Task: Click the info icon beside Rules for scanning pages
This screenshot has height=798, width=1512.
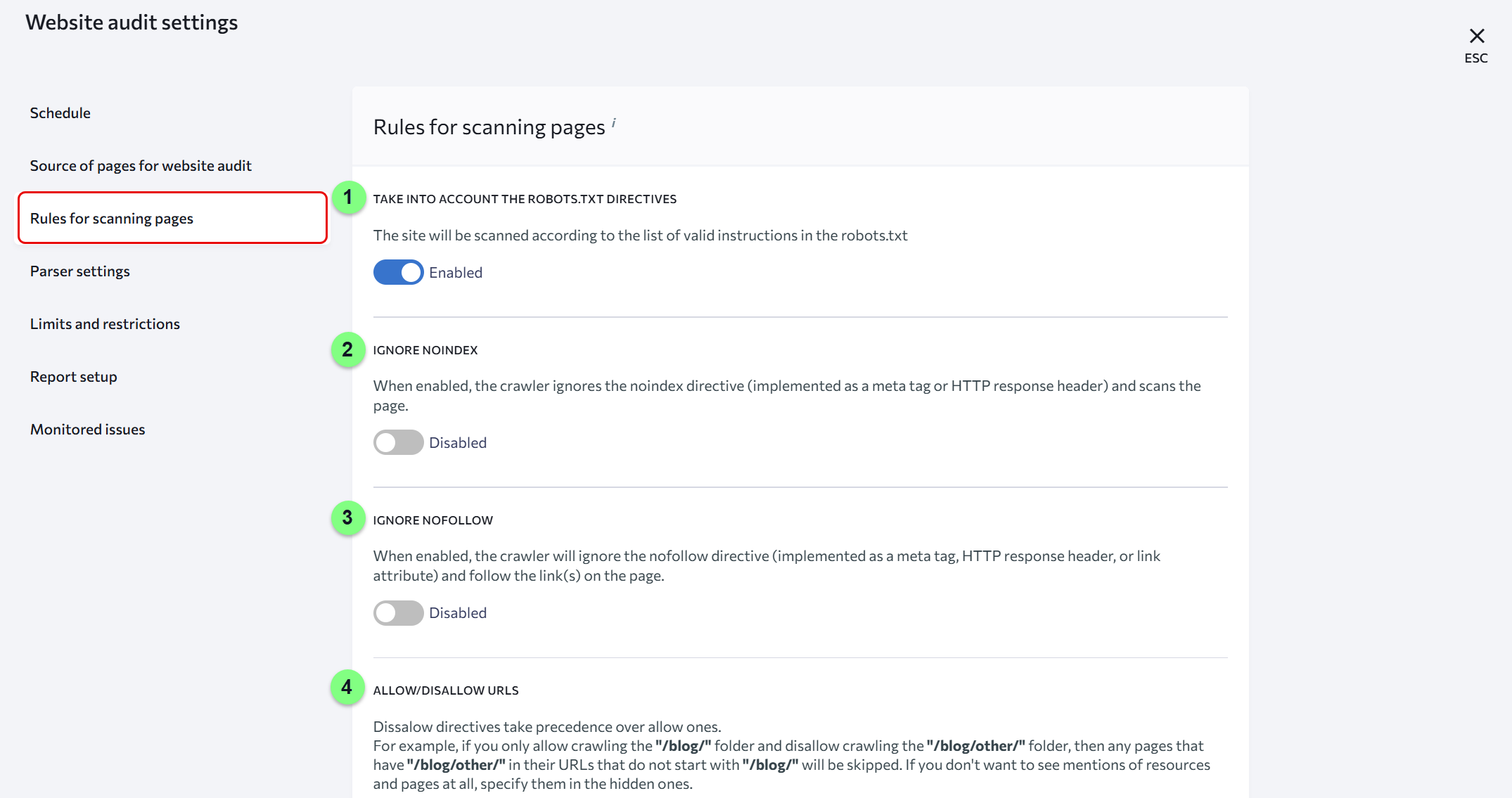Action: click(x=613, y=123)
